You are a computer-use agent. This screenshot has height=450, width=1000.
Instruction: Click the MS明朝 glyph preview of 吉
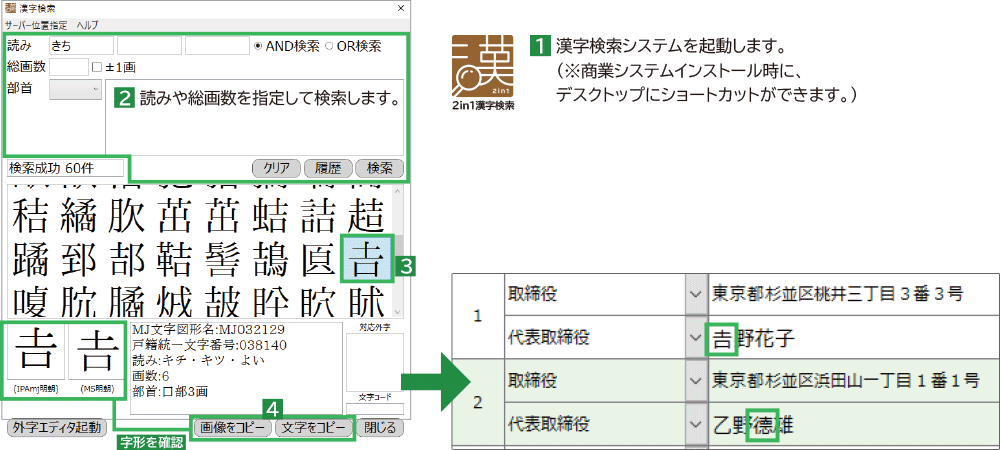95,356
